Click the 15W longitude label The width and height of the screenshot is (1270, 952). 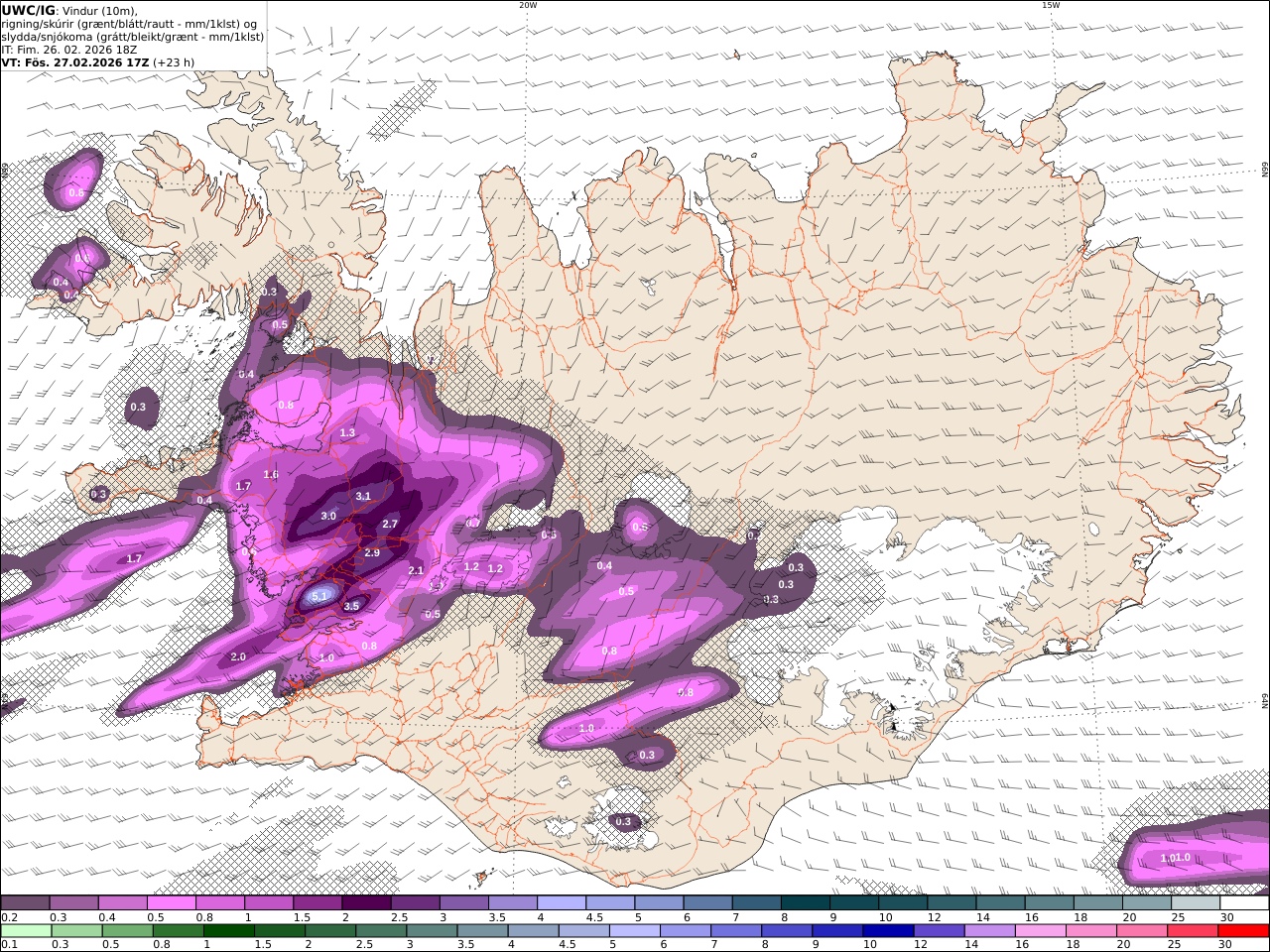pos(1051,5)
